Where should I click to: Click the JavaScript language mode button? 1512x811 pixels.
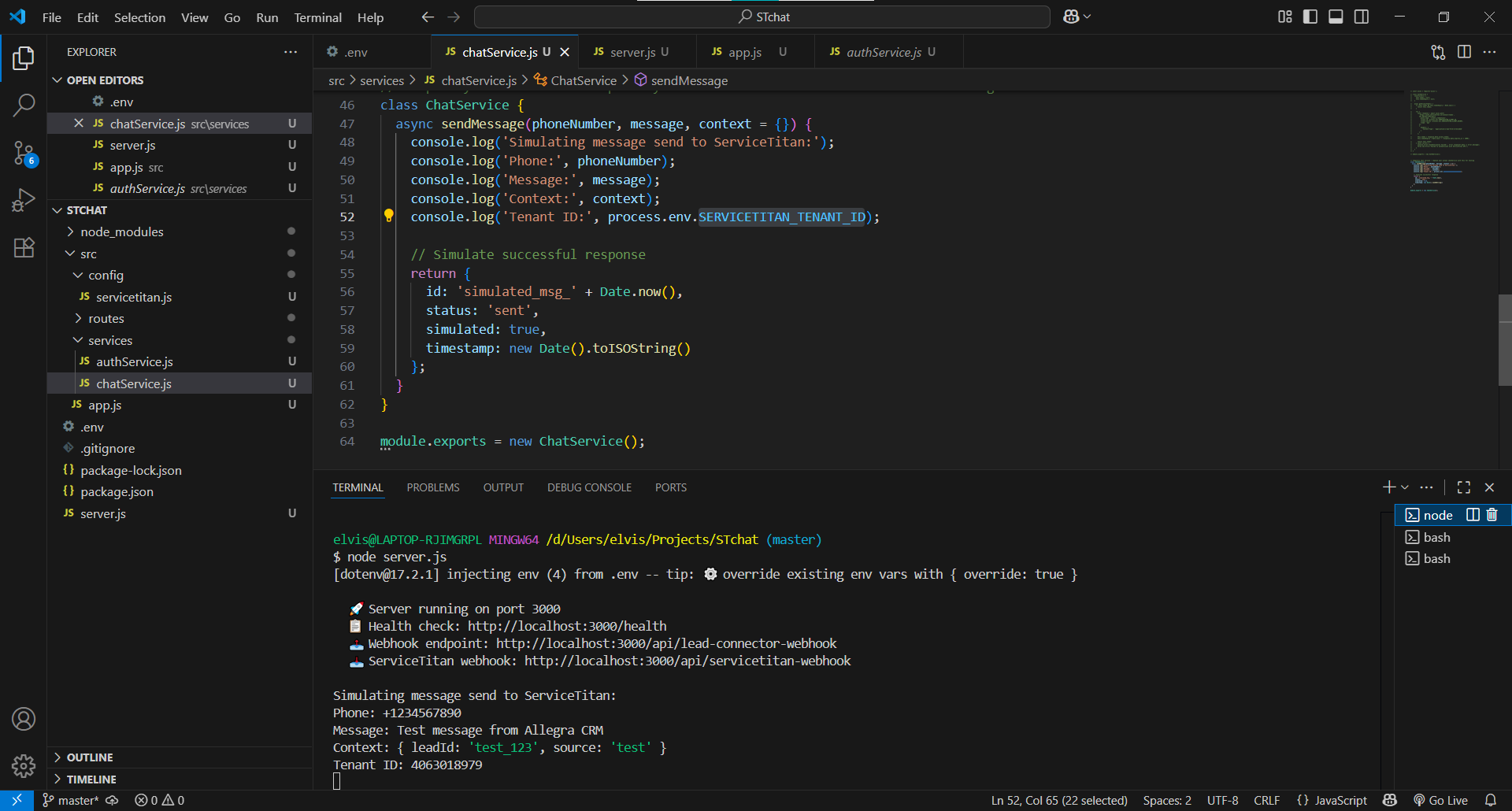[1332, 800]
